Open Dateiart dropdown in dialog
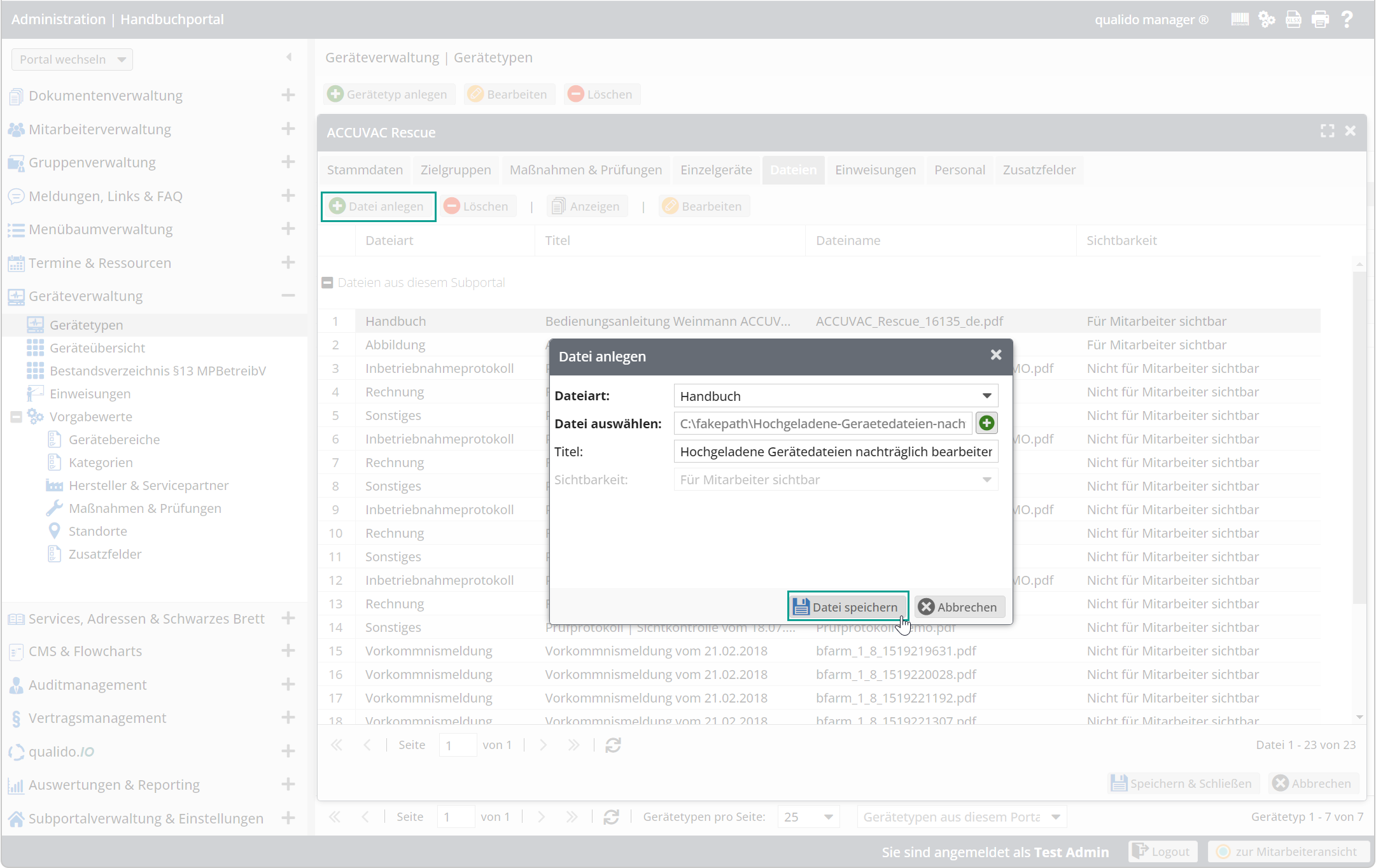1376x868 pixels. coord(986,396)
